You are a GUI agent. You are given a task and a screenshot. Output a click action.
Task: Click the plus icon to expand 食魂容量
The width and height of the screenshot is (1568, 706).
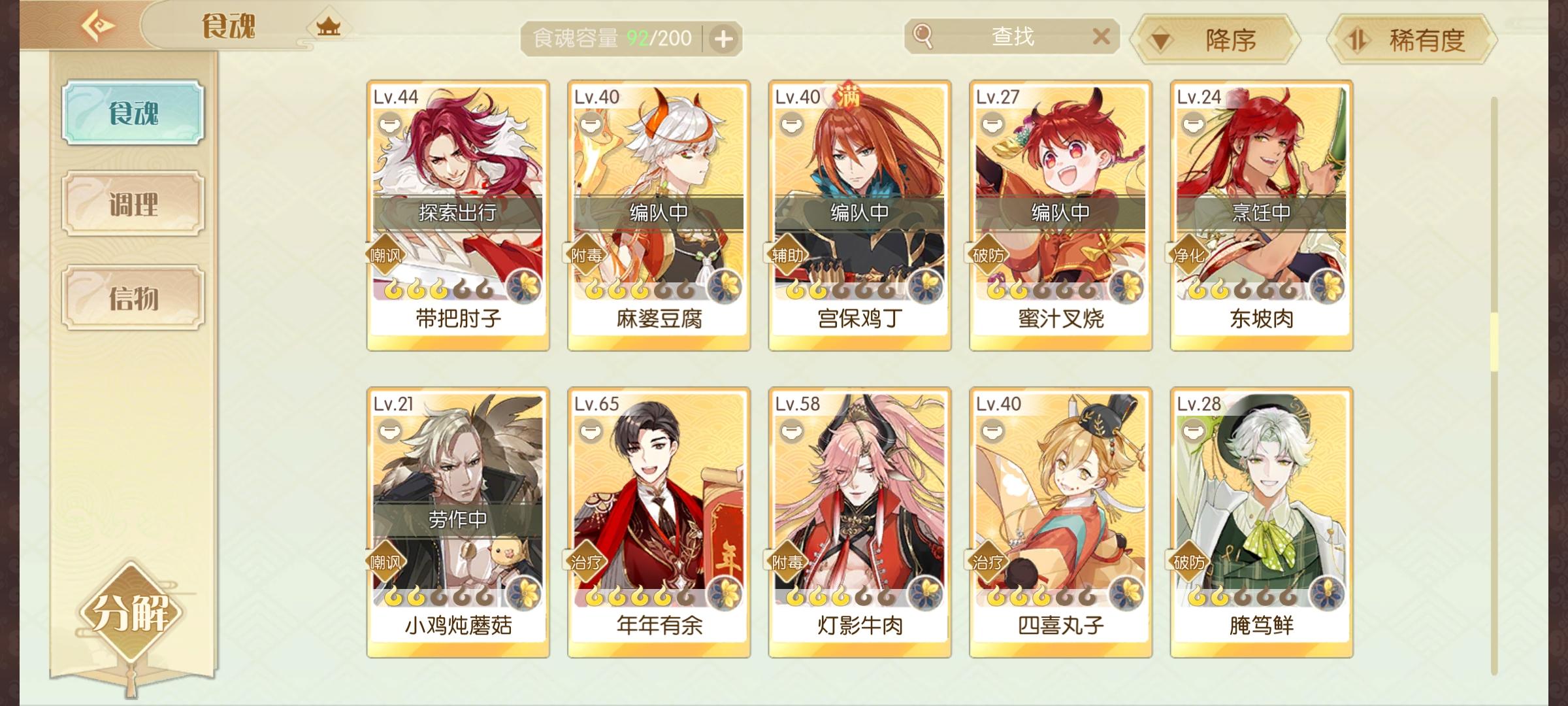723,39
